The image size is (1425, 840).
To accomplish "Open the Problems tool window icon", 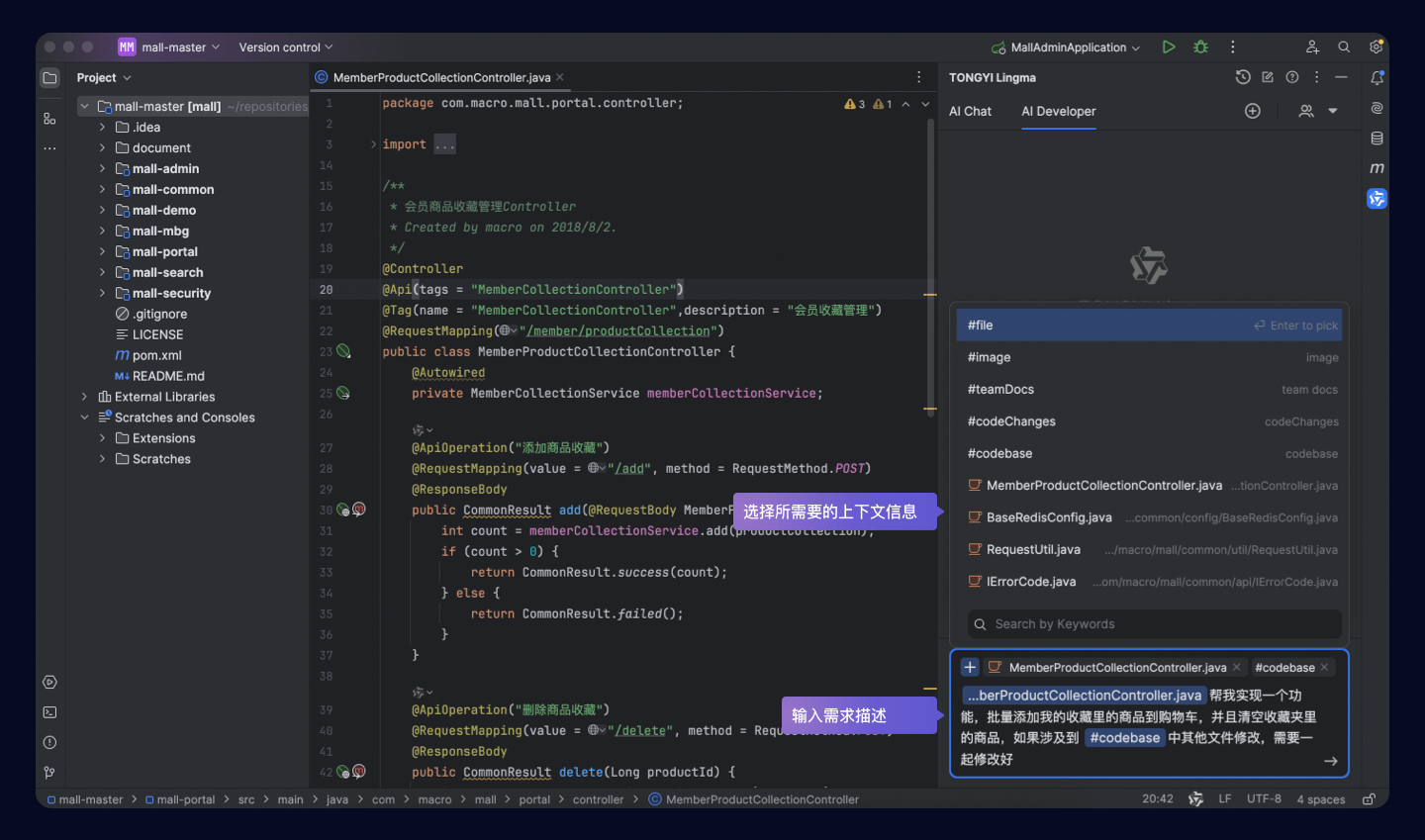I will tap(49, 743).
